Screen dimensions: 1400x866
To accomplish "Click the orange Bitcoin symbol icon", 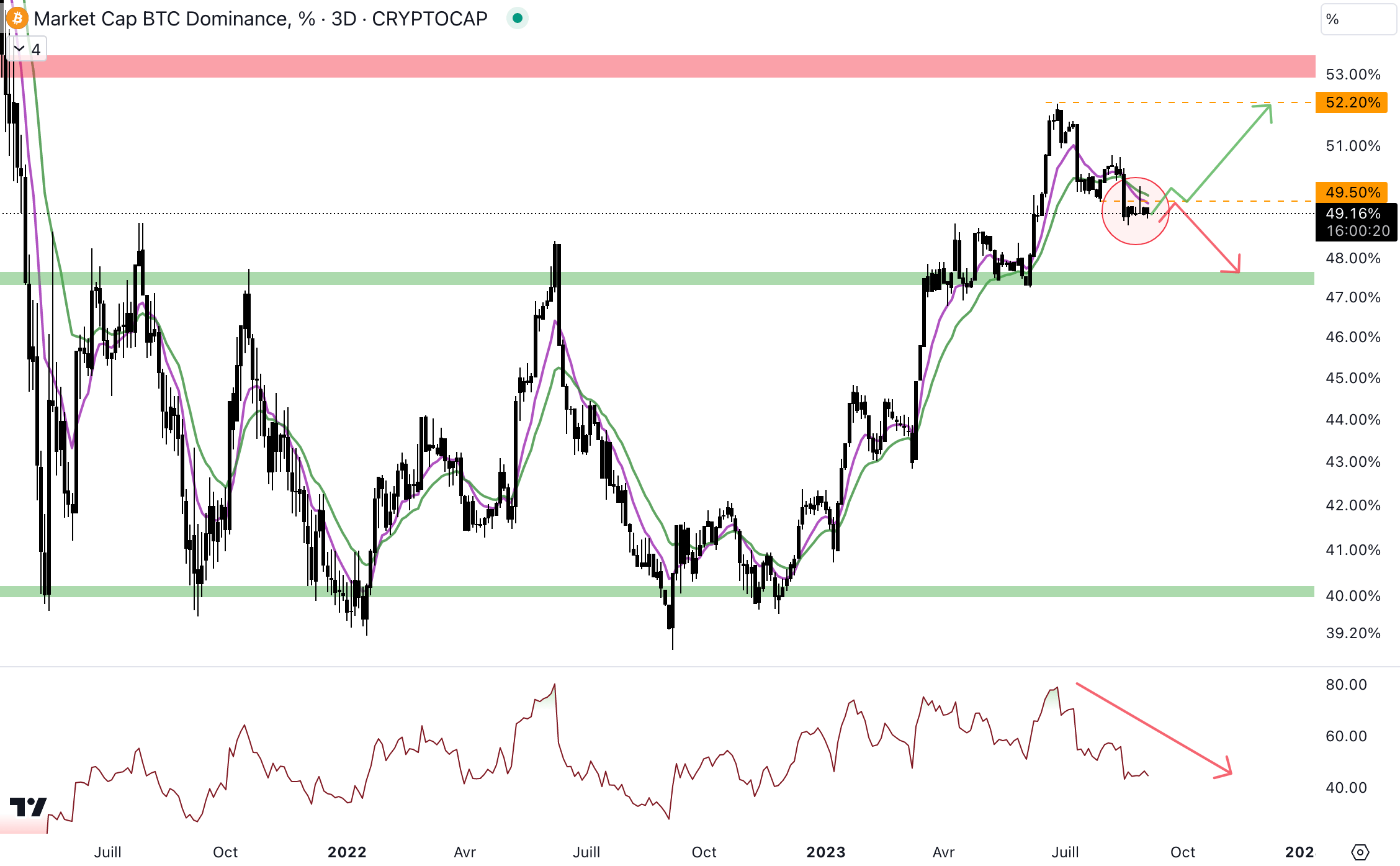I will point(17,19).
